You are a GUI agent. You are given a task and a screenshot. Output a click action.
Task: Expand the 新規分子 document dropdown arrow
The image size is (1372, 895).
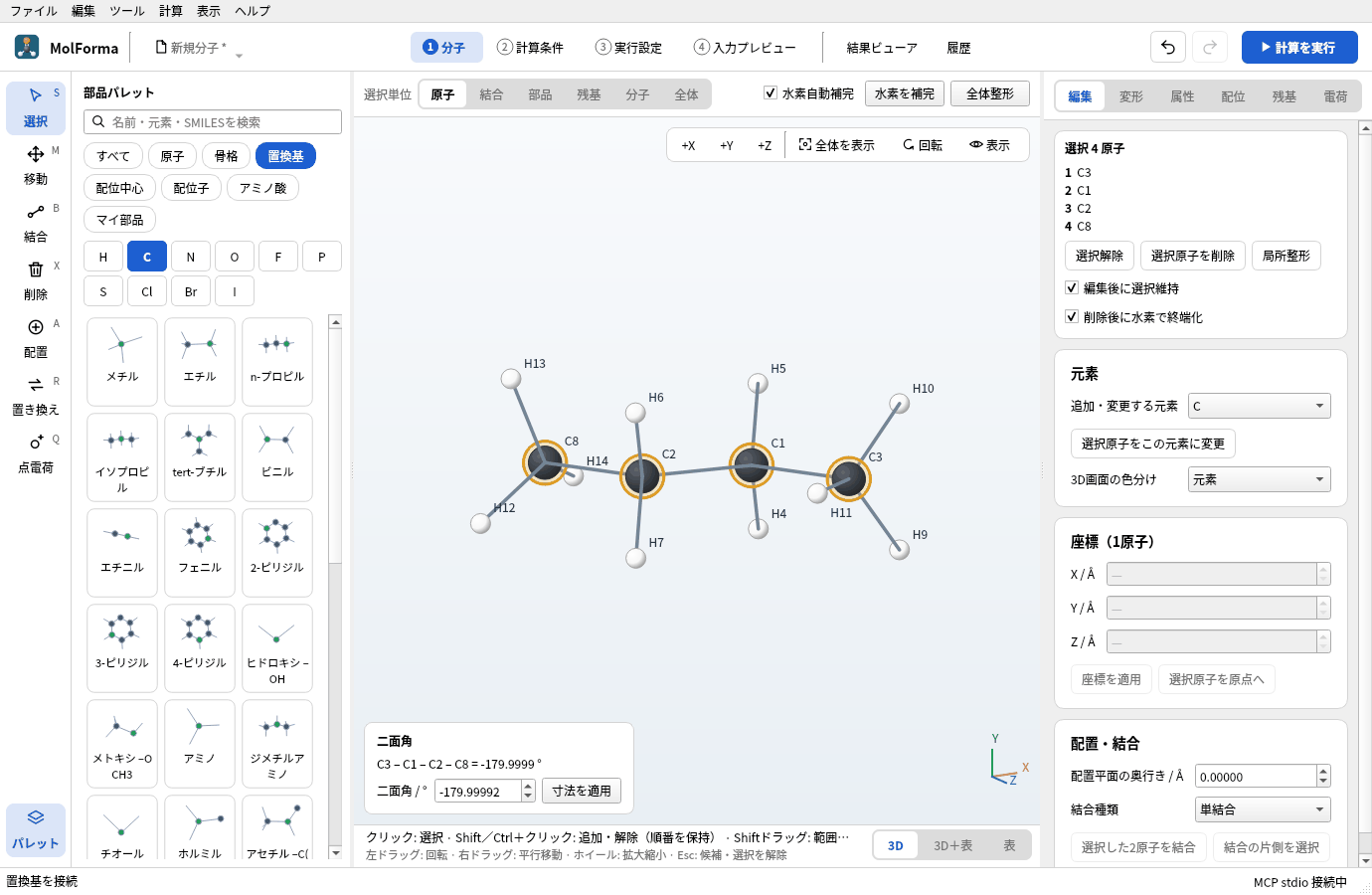(x=239, y=55)
